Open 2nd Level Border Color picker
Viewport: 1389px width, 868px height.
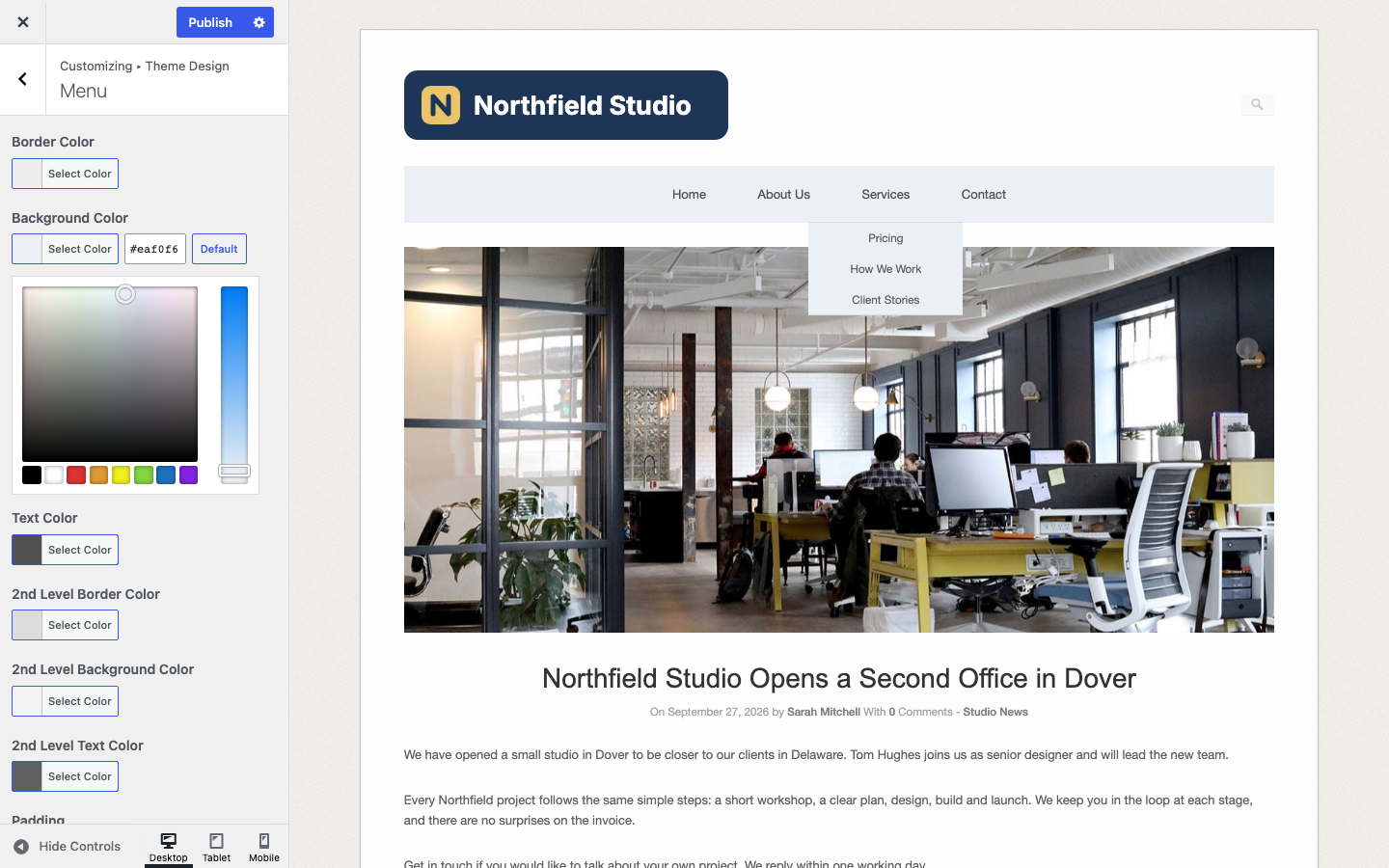click(x=65, y=625)
